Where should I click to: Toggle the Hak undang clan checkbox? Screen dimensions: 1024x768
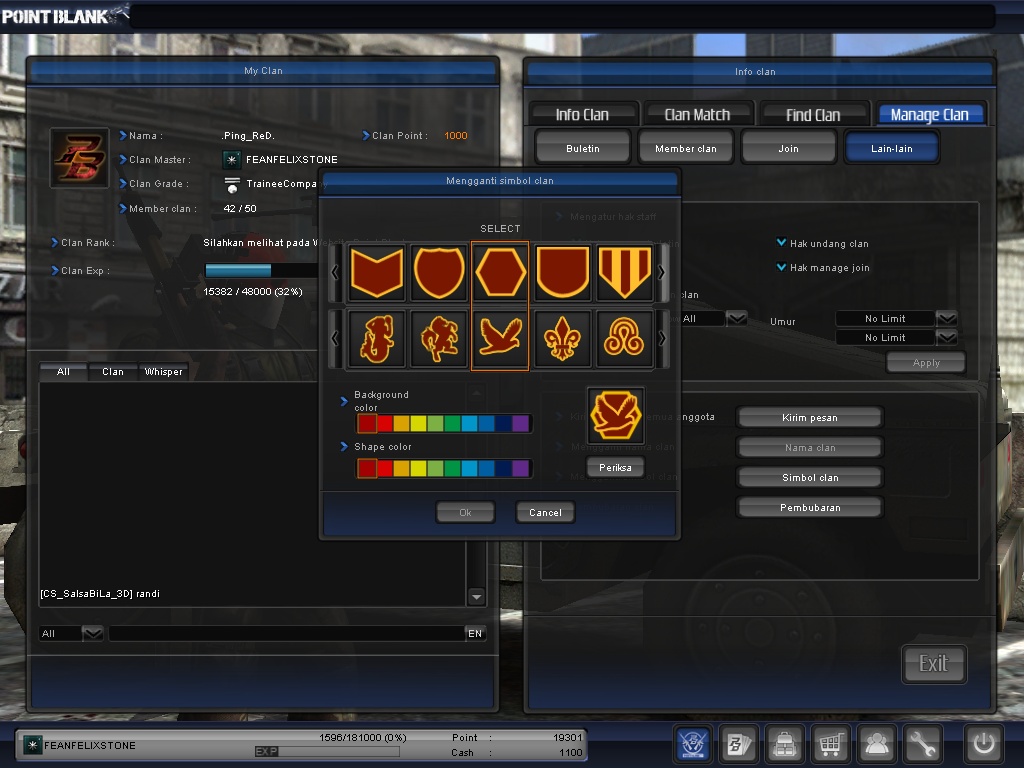(781, 243)
